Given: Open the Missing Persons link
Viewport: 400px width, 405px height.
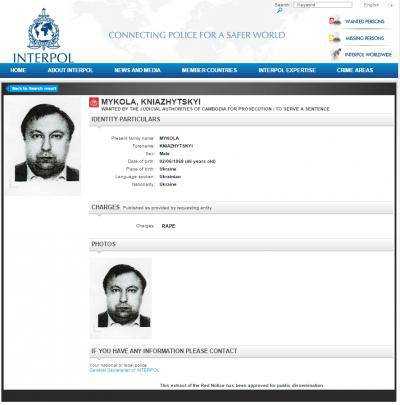Looking at the screenshot, I should tap(365, 38).
